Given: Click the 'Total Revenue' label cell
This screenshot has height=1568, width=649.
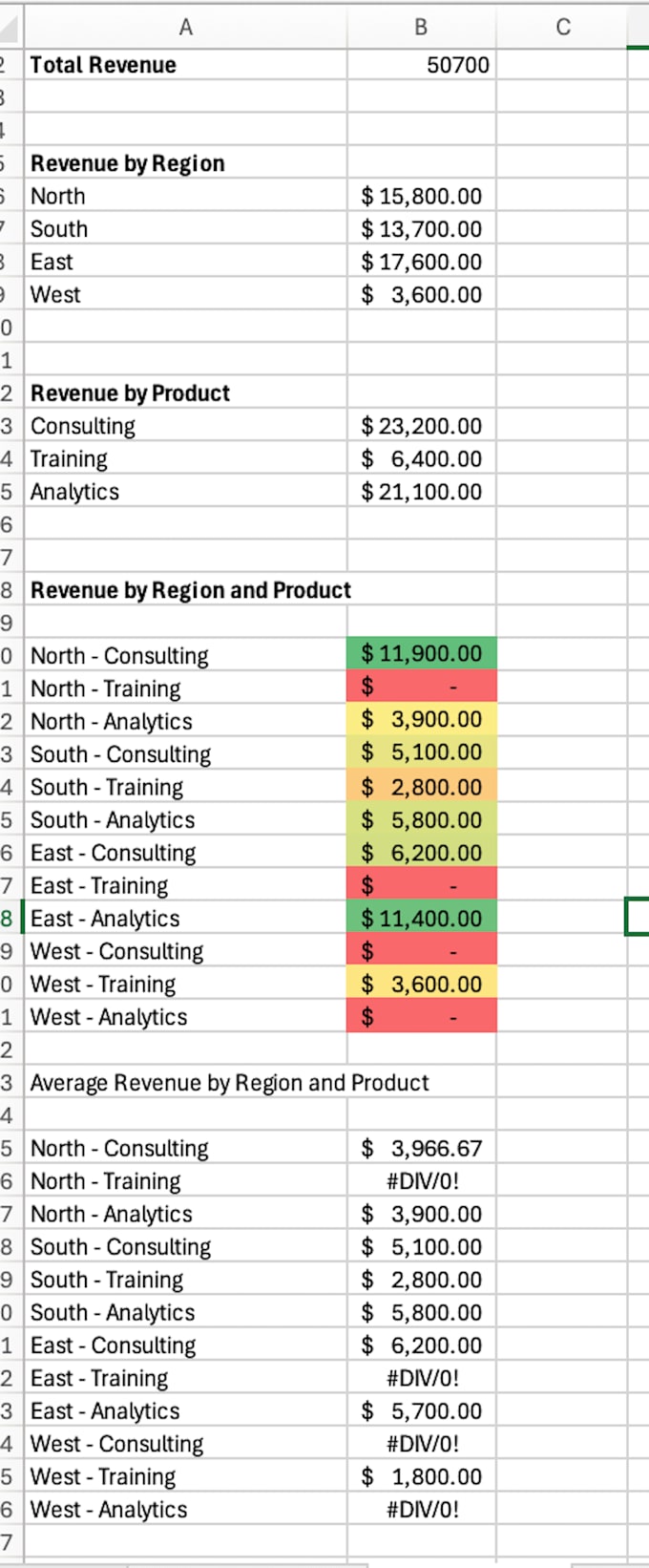Looking at the screenshot, I should coord(185,65).
